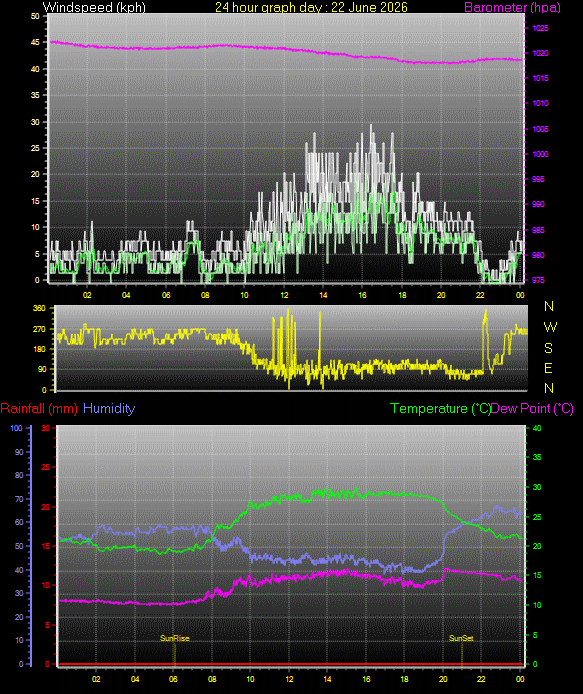Click the S wind direction label
Image resolution: width=583 pixels, height=694 pixels.
click(x=548, y=348)
